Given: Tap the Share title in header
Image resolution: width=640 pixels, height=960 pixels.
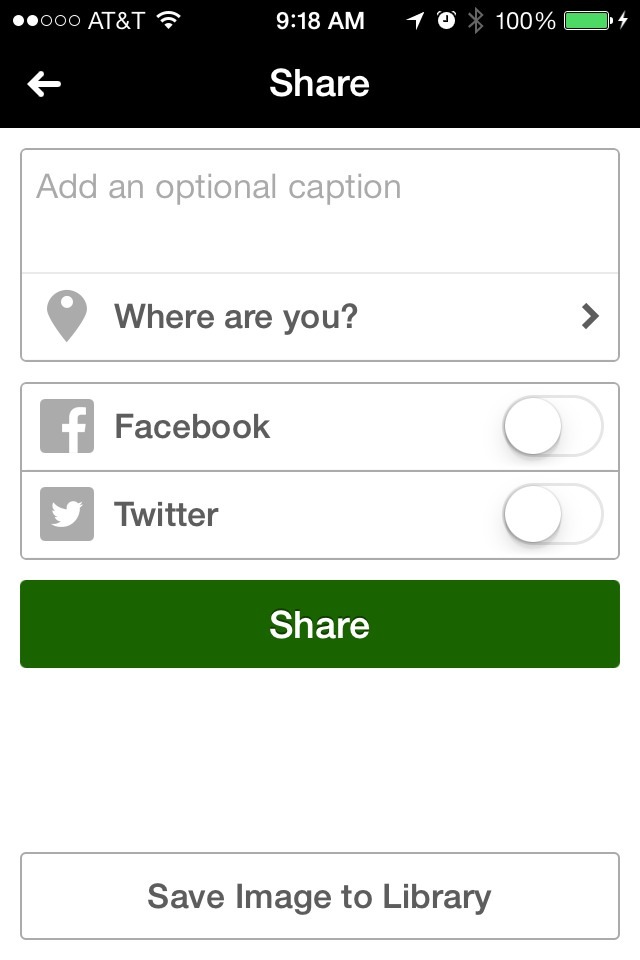Looking at the screenshot, I should 320,84.
